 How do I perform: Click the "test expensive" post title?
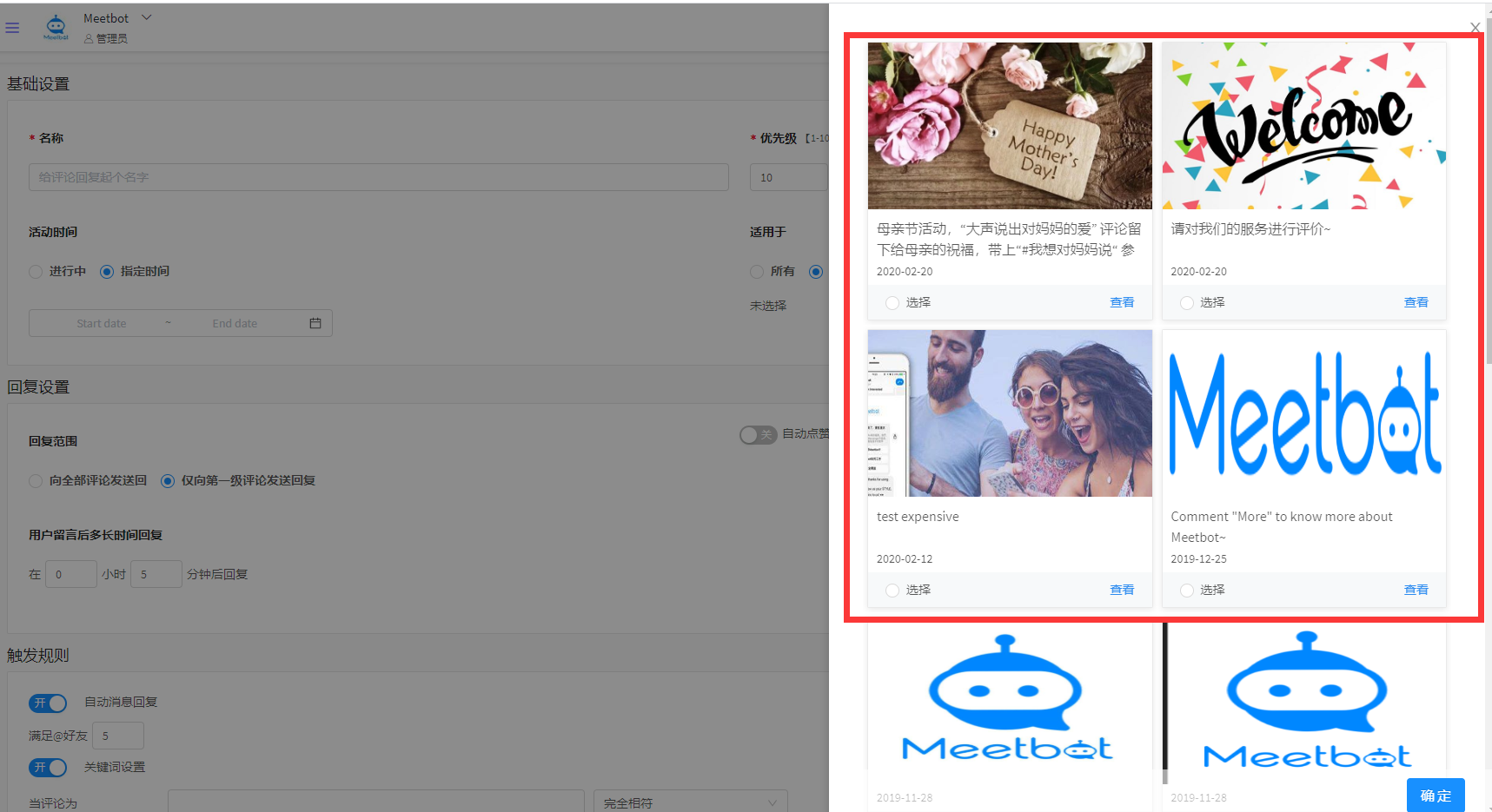tap(918, 517)
